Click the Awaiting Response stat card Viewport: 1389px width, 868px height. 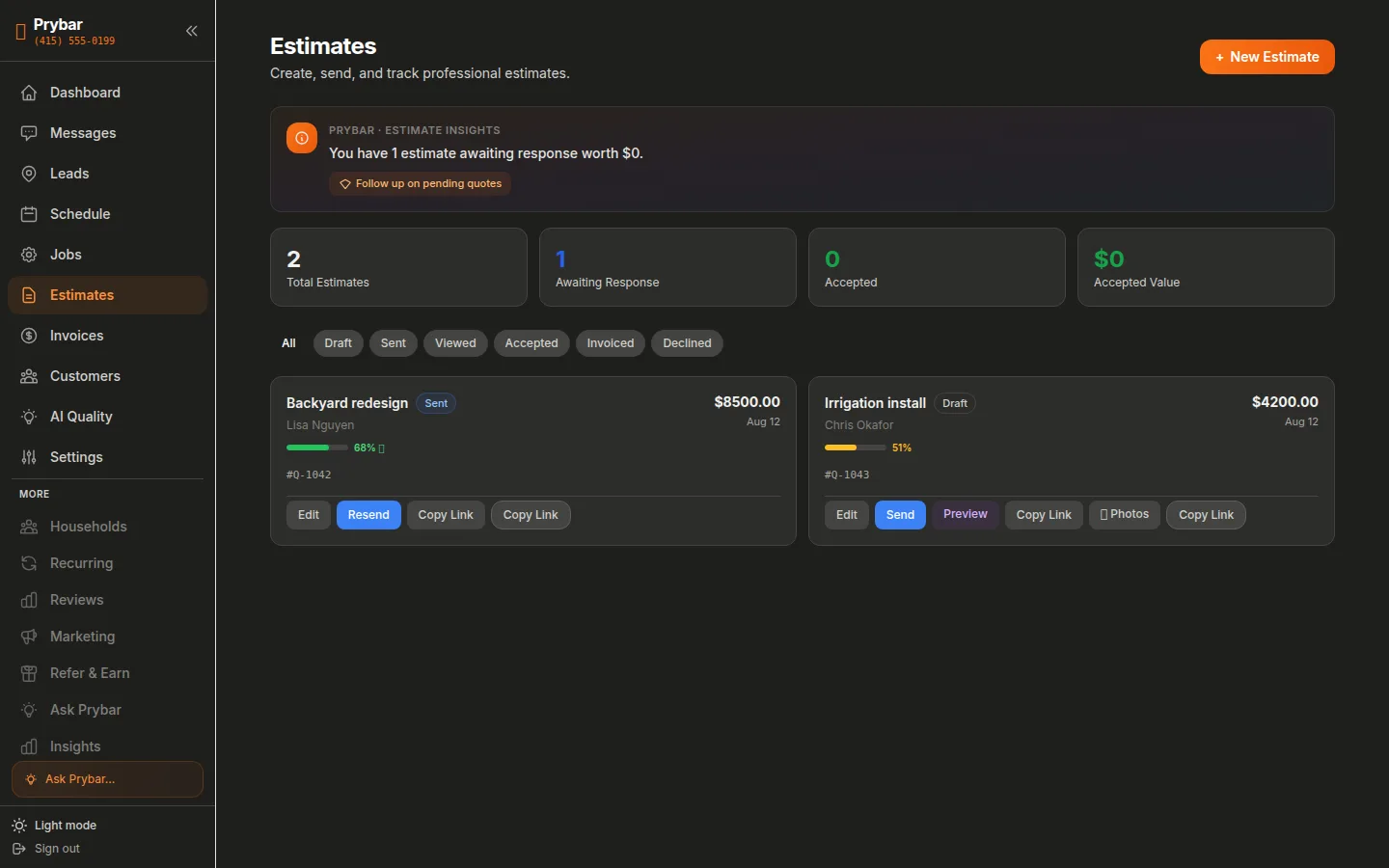pos(667,267)
